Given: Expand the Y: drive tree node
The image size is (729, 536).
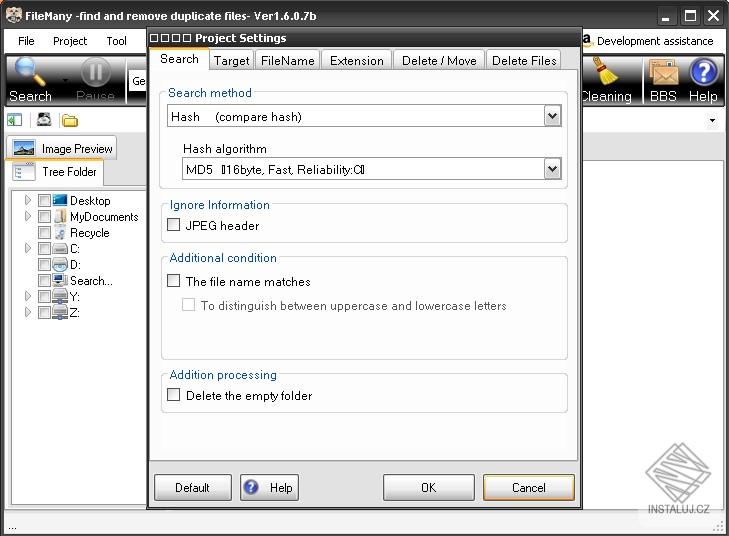Looking at the screenshot, I should [28, 296].
